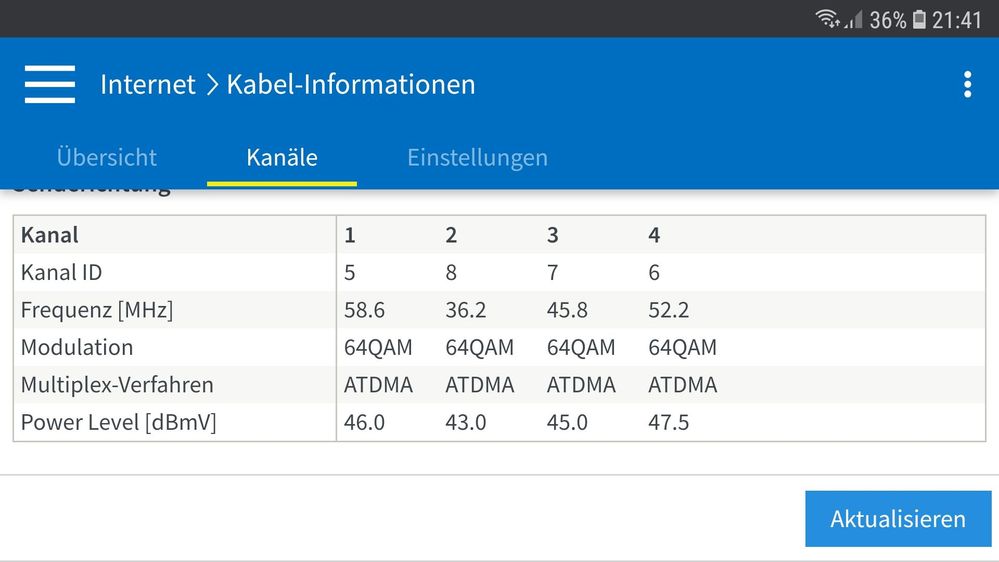Image resolution: width=999 pixels, height=562 pixels.
Task: Click the Multiplex-Verfahren row label
Action: click(117, 385)
